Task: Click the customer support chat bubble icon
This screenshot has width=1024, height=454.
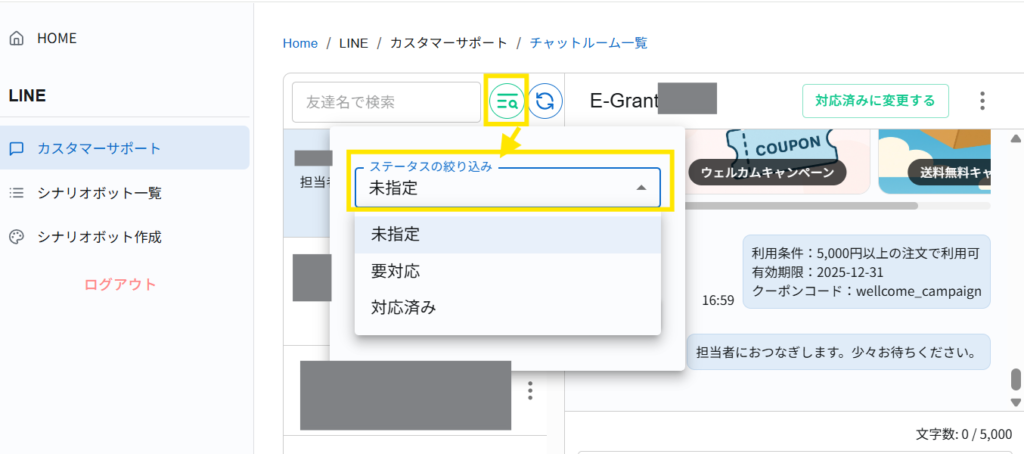Action: pos(16,148)
